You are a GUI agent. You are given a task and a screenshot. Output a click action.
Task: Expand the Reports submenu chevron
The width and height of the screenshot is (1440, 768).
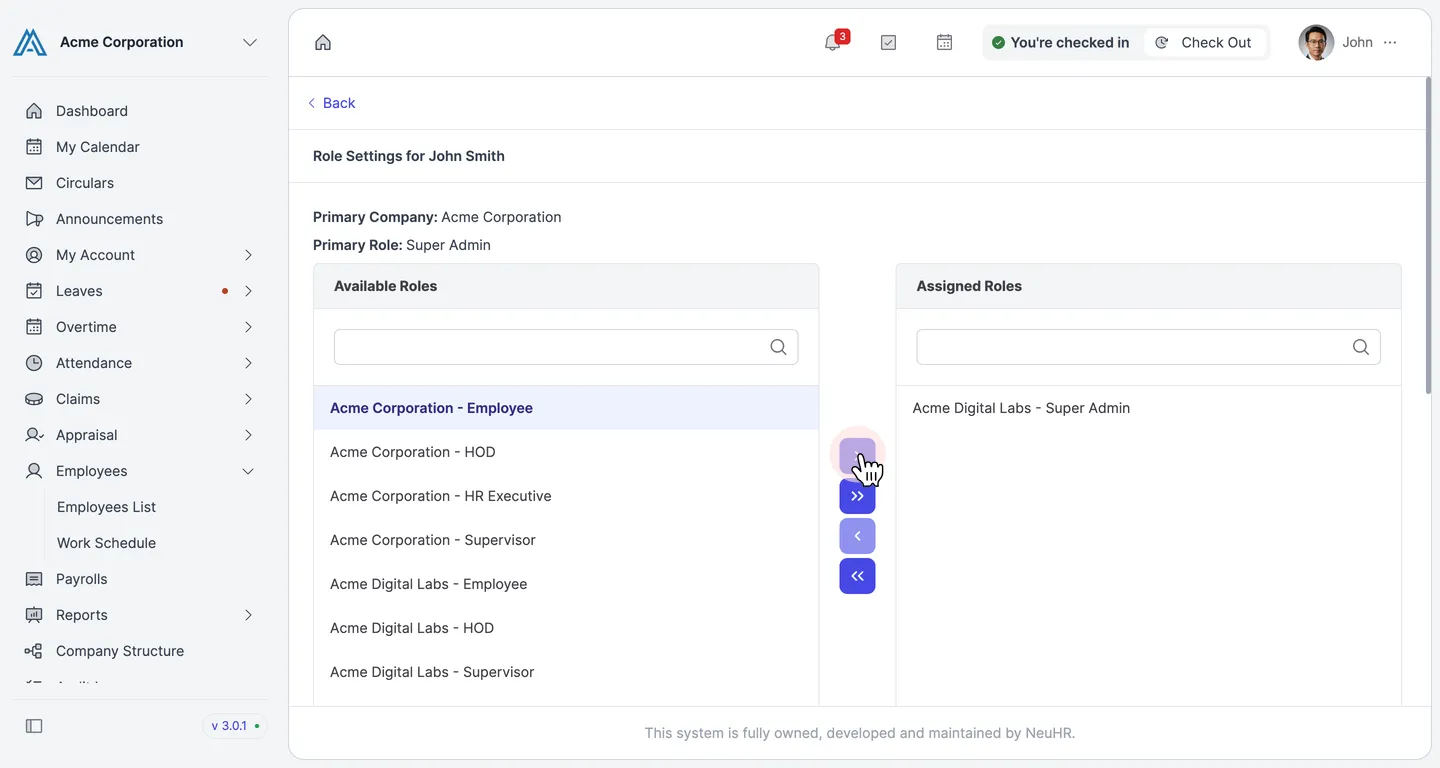248,615
